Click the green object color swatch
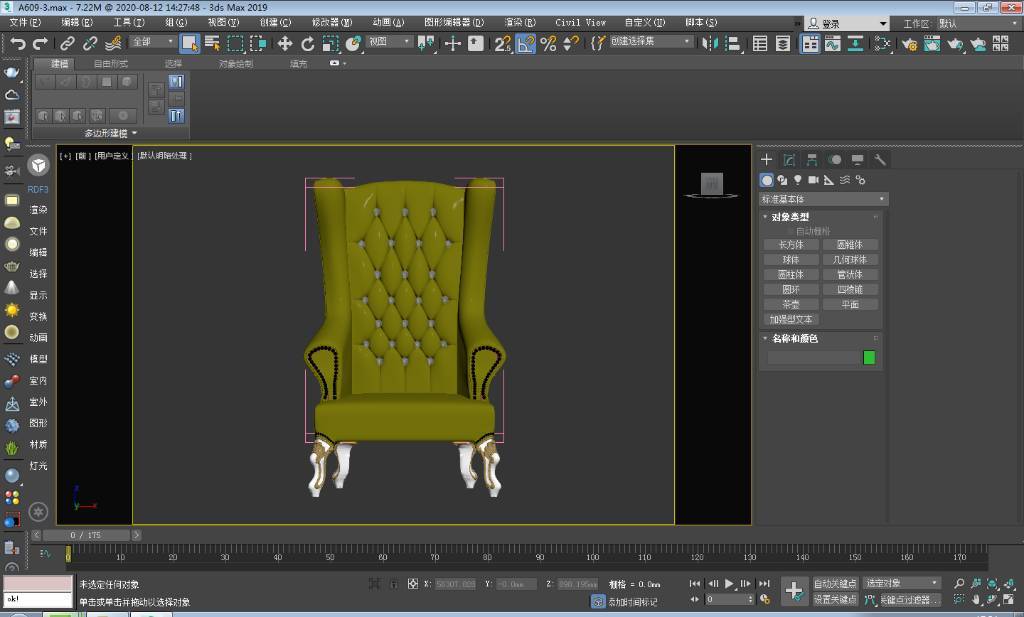The width and height of the screenshot is (1024, 617). coord(869,357)
